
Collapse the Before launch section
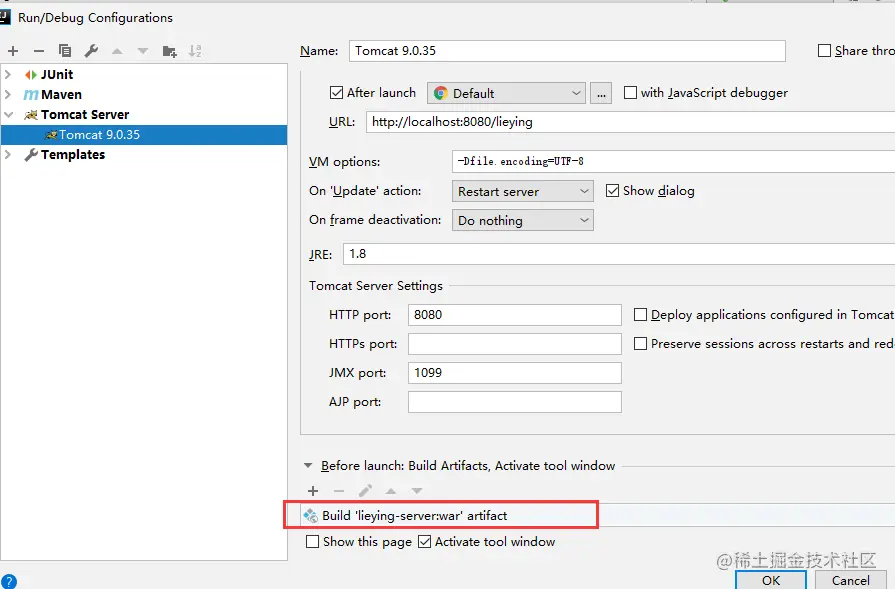click(x=308, y=466)
